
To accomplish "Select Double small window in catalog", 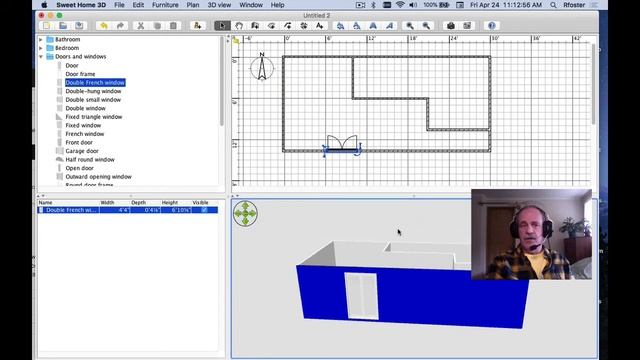I will pyautogui.click(x=93, y=100).
